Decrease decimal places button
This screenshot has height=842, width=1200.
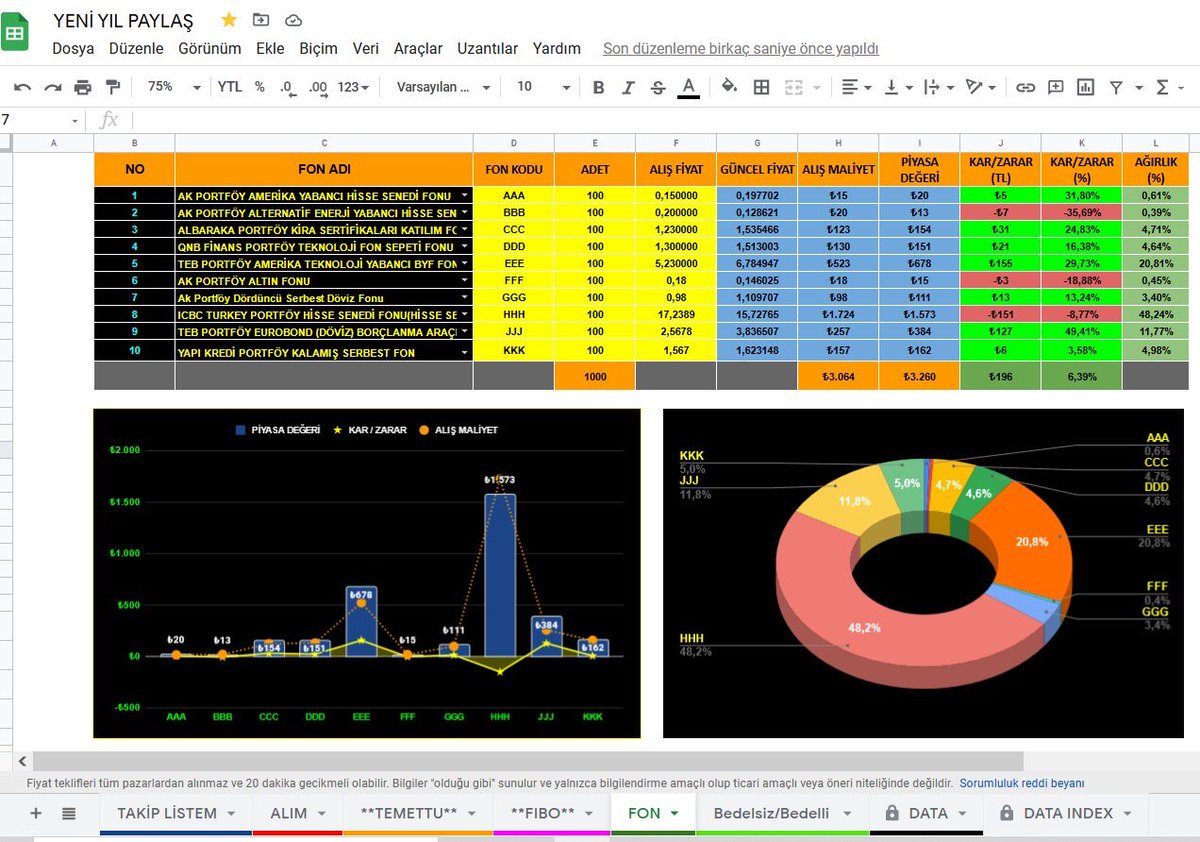tap(288, 87)
